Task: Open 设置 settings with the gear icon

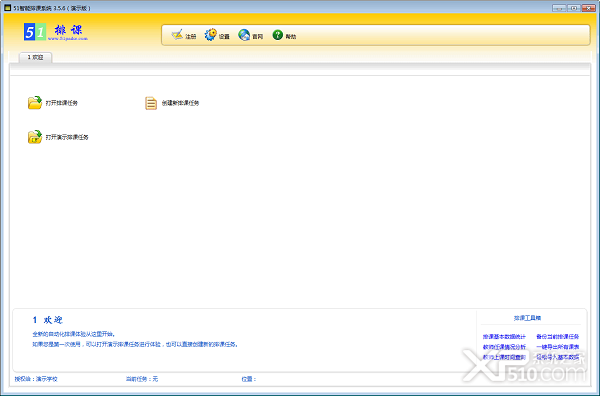Action: click(x=217, y=36)
